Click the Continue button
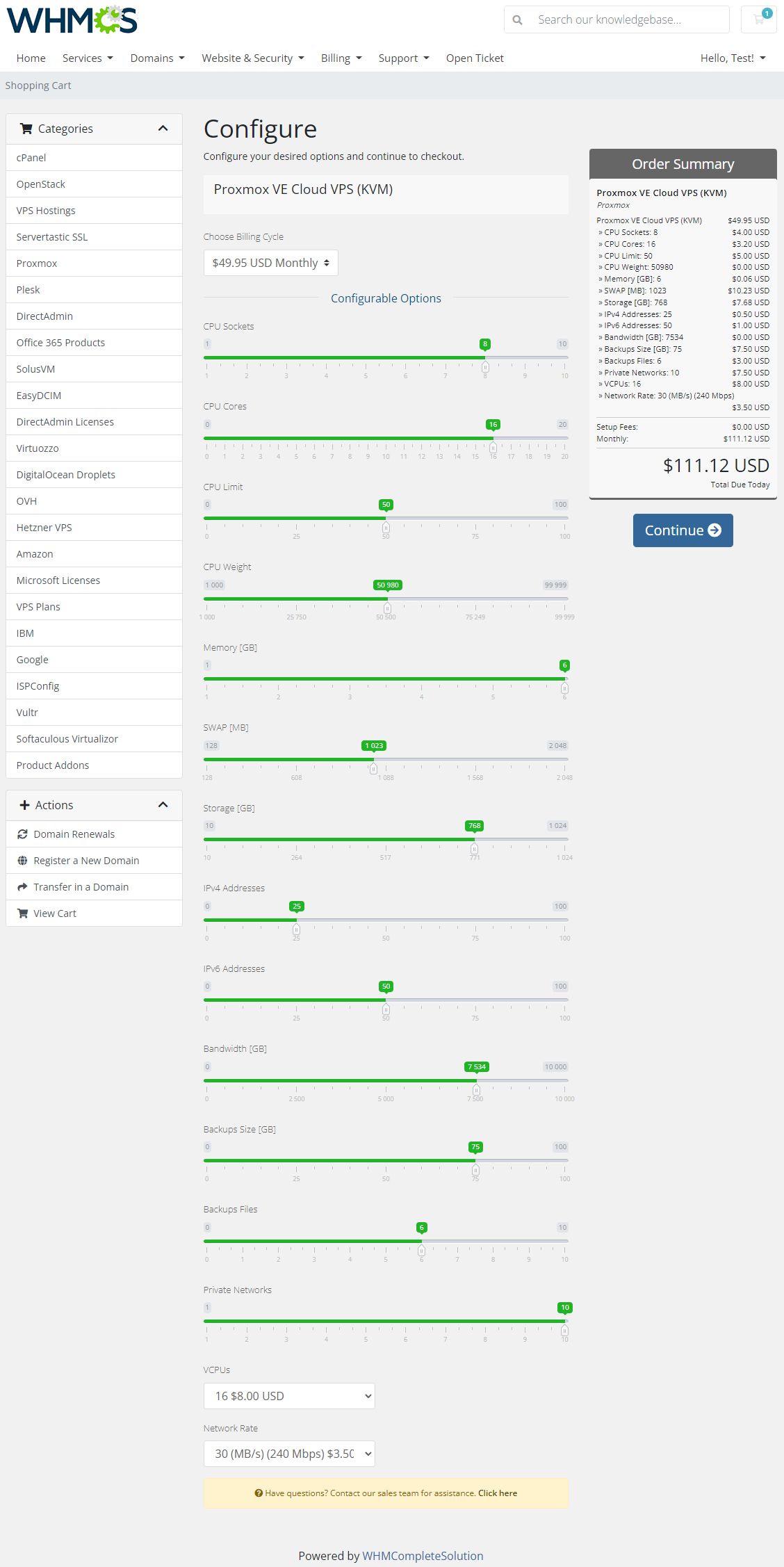This screenshot has width=784, height=1567. pyautogui.click(x=683, y=530)
